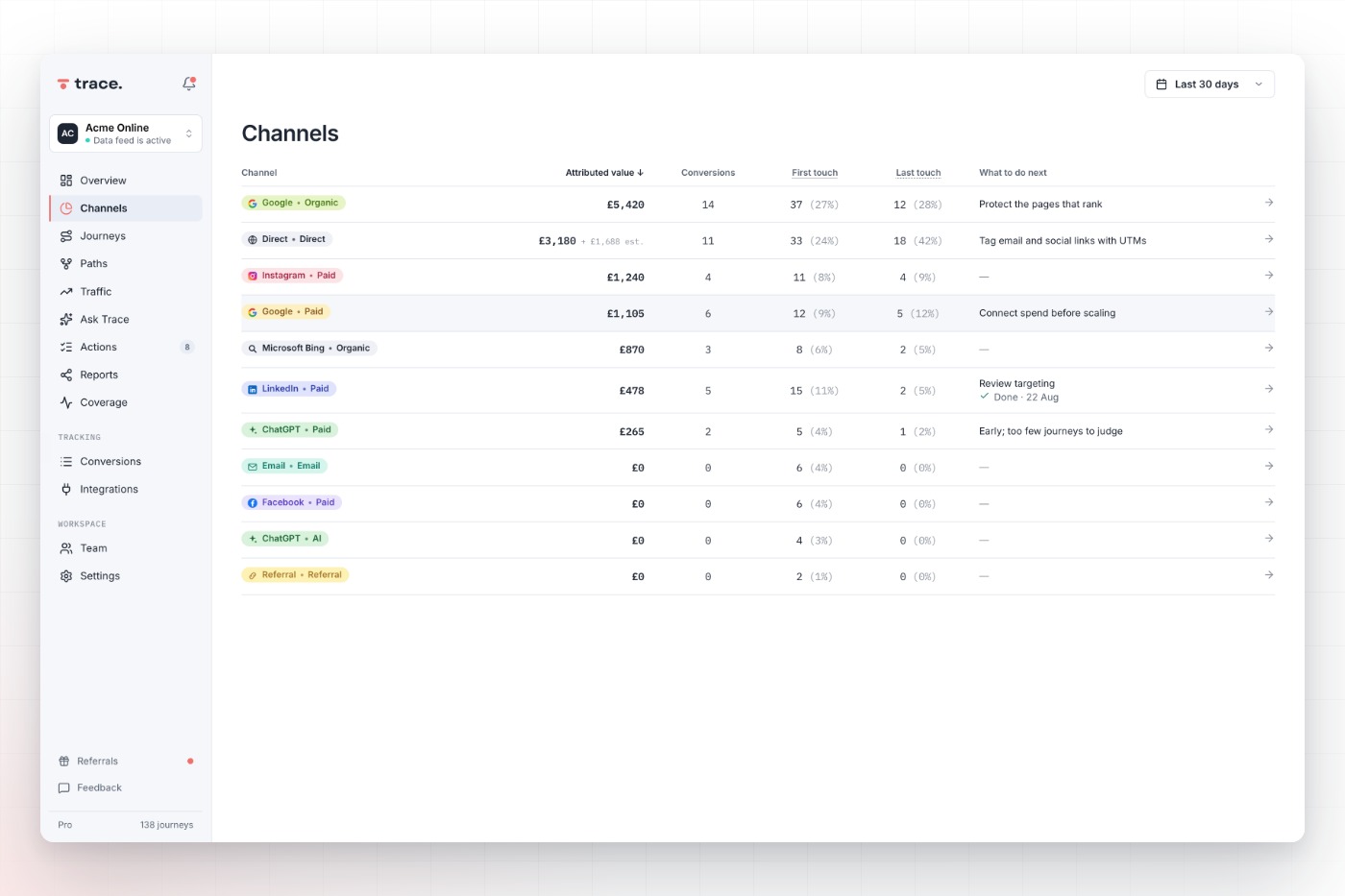Click the Feedback speech bubble icon

coord(64,788)
